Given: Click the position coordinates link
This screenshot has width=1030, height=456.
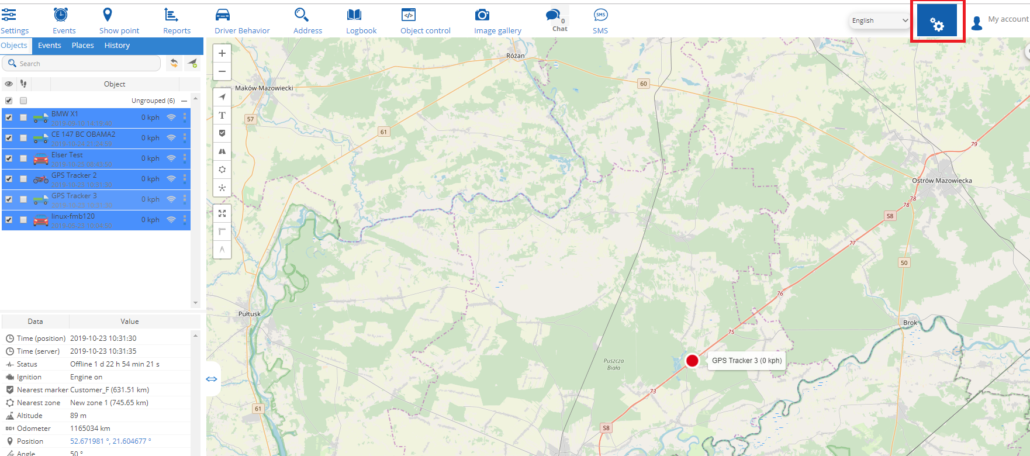Looking at the screenshot, I should click(110, 442).
